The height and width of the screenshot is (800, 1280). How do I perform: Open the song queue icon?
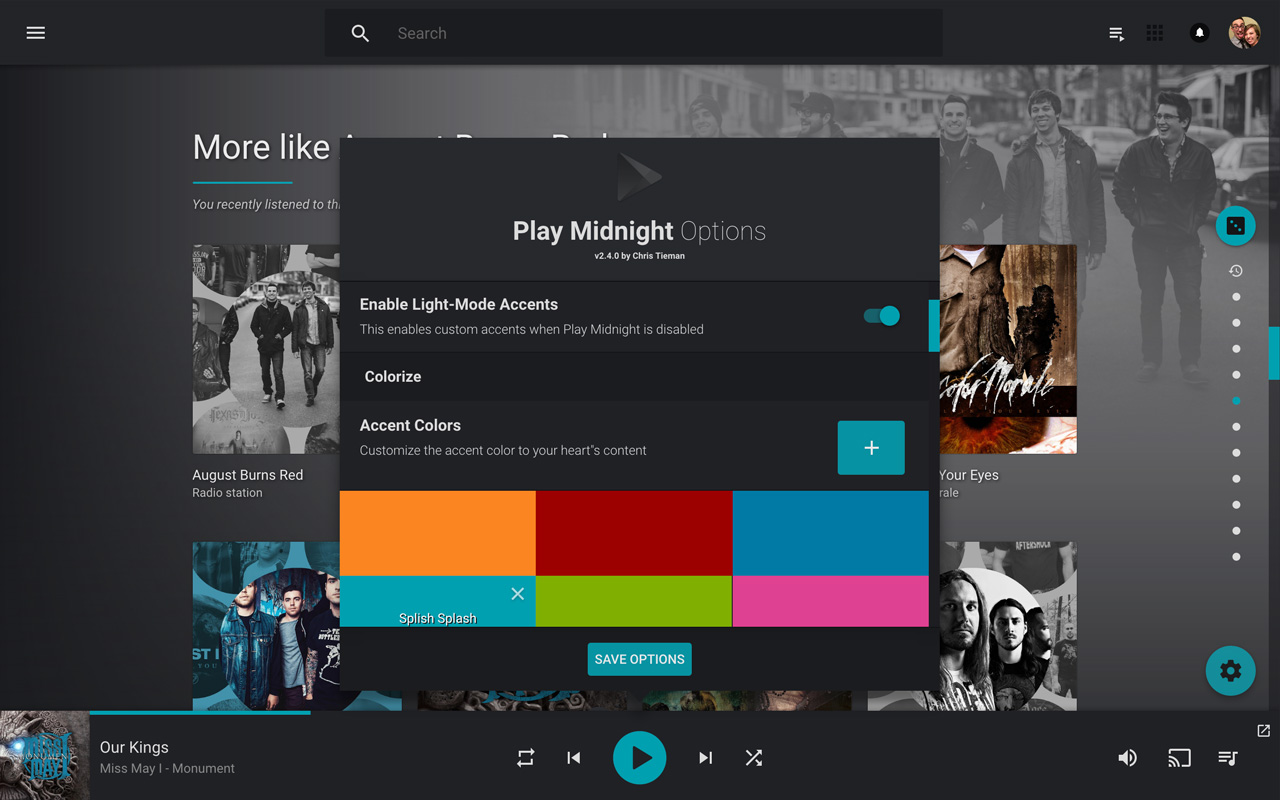(1228, 758)
